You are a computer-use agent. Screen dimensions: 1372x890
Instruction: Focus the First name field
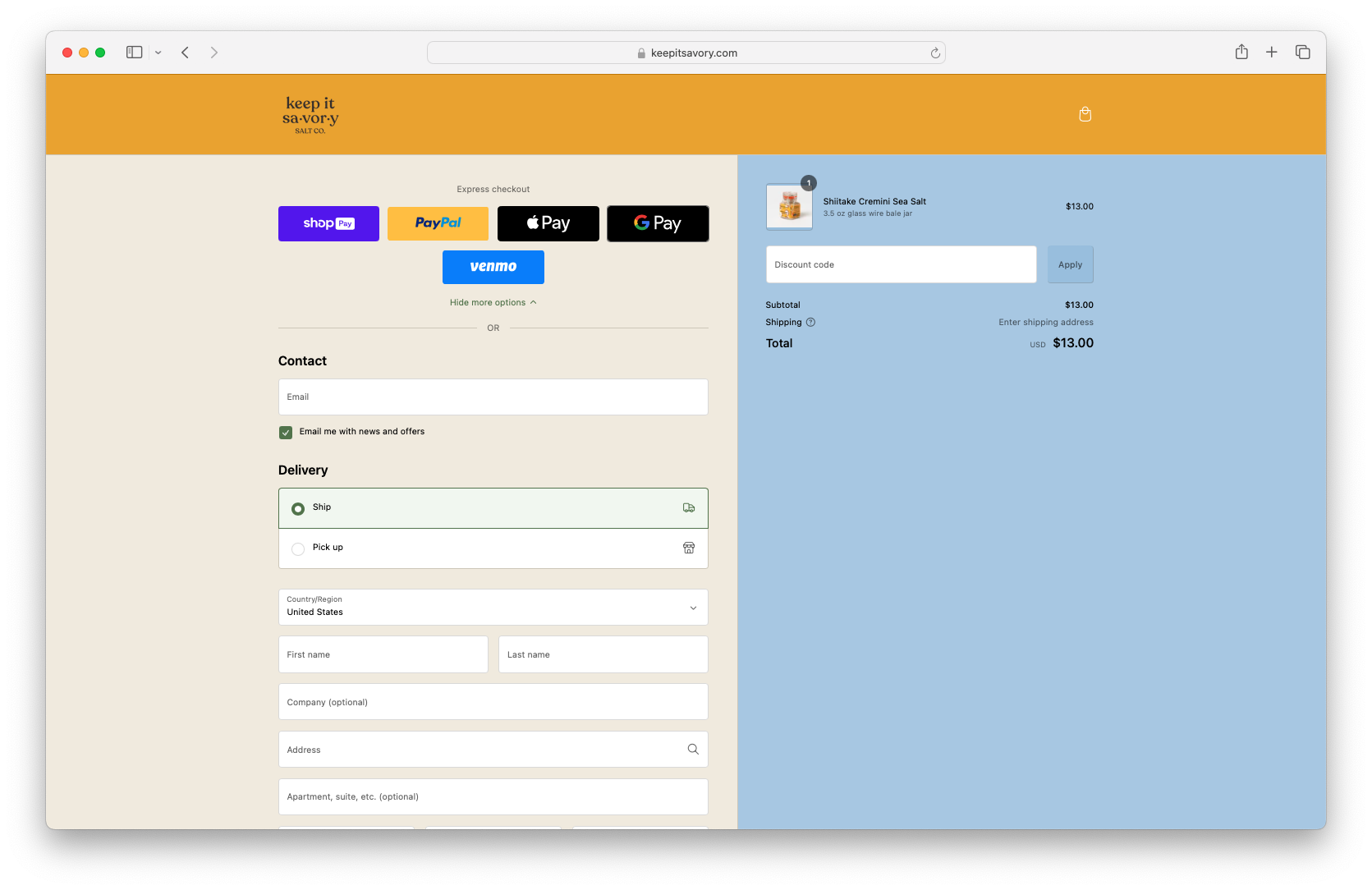pos(383,655)
